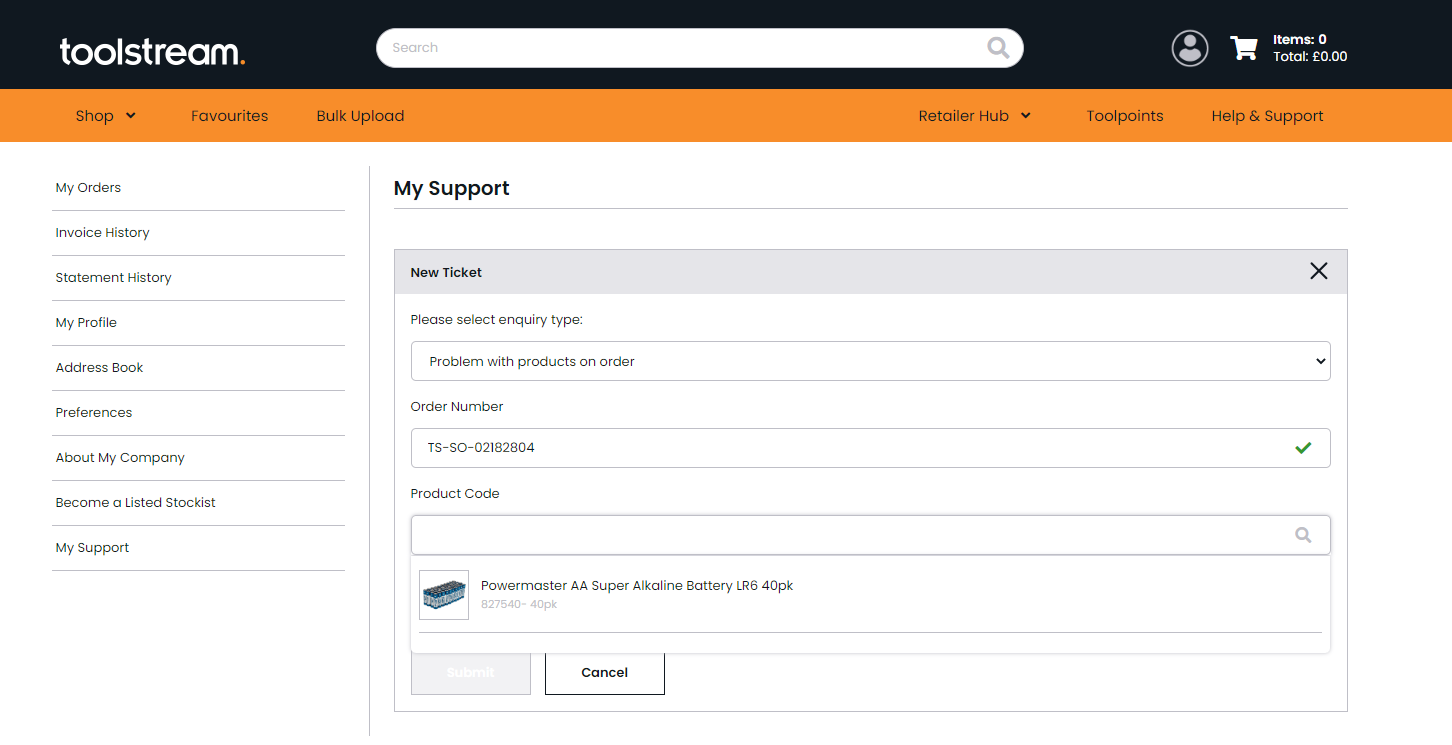1452x745 pixels.
Task: Open Favourites from the navigation bar
Action: (229, 115)
